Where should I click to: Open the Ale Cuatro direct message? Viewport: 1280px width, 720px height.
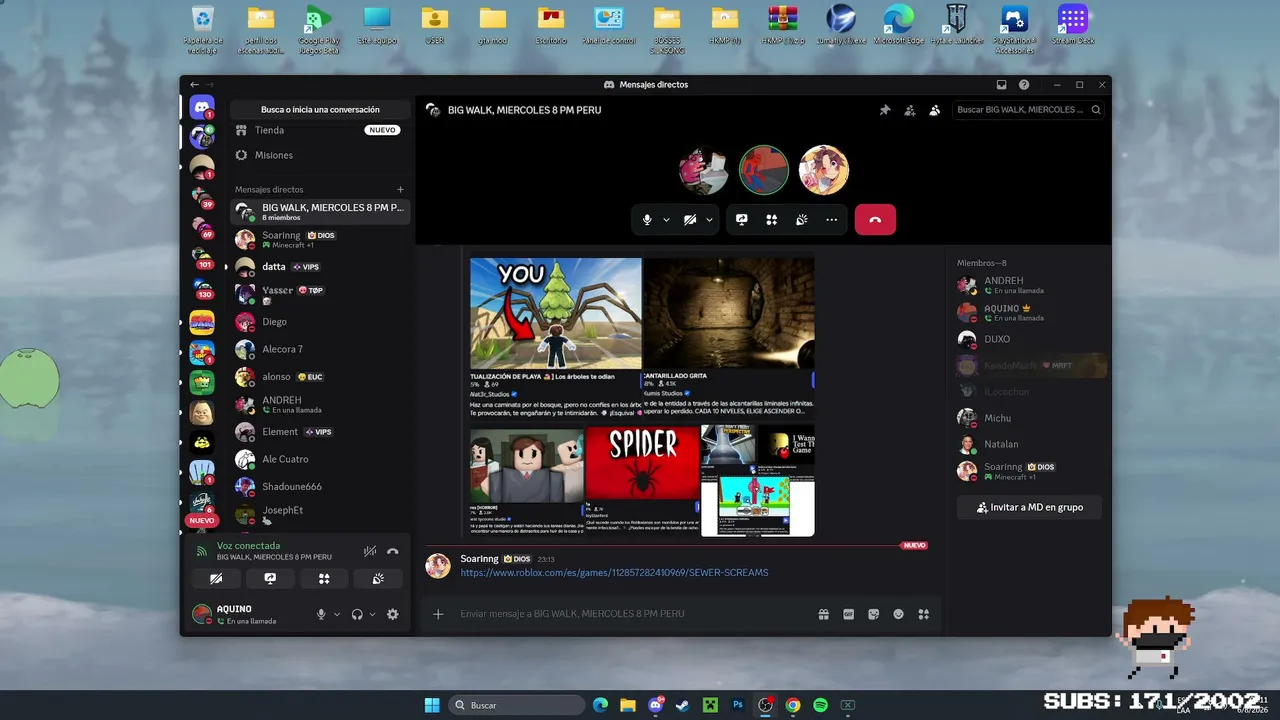(320, 459)
